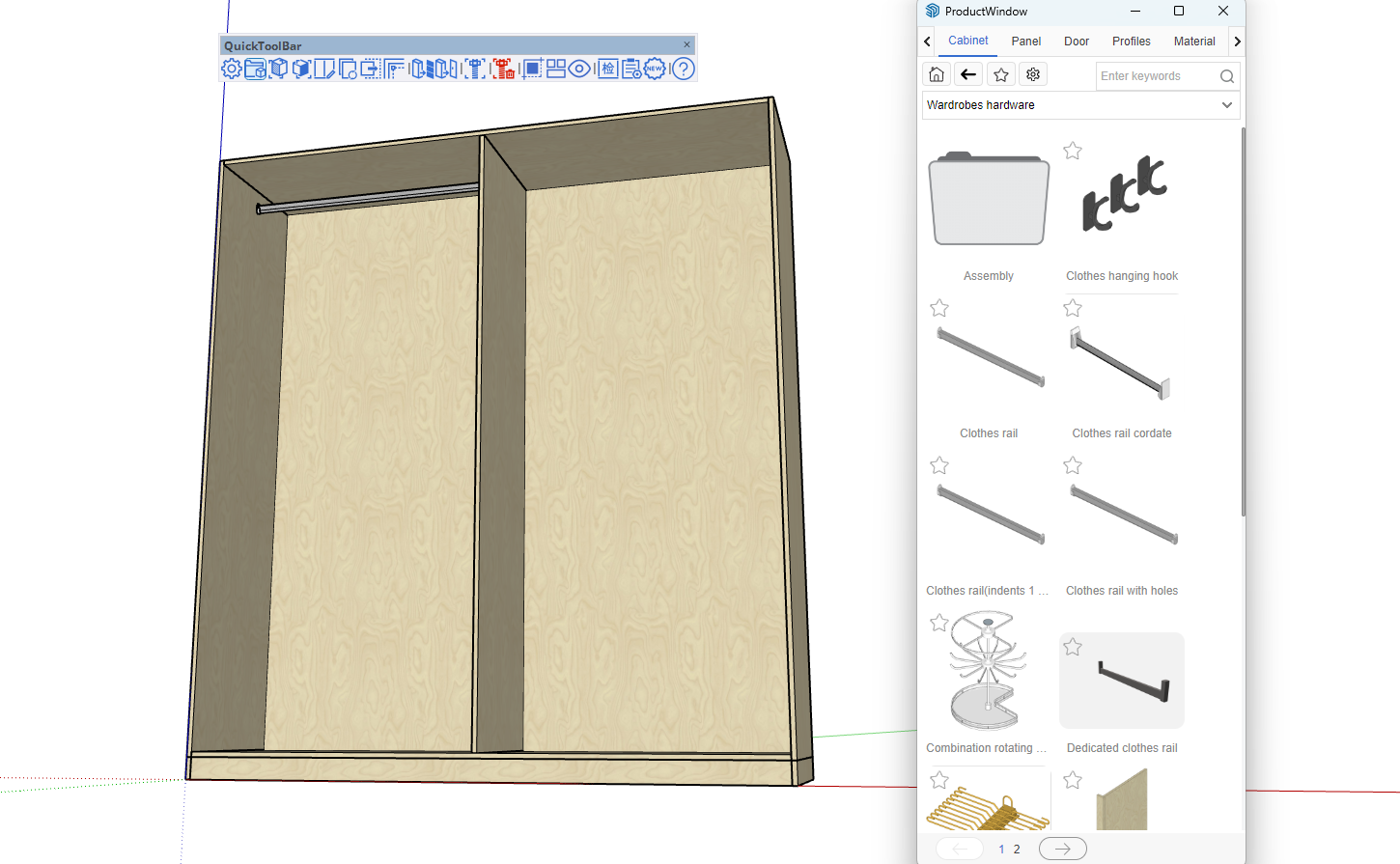Switch to the Door tab

(x=1077, y=42)
